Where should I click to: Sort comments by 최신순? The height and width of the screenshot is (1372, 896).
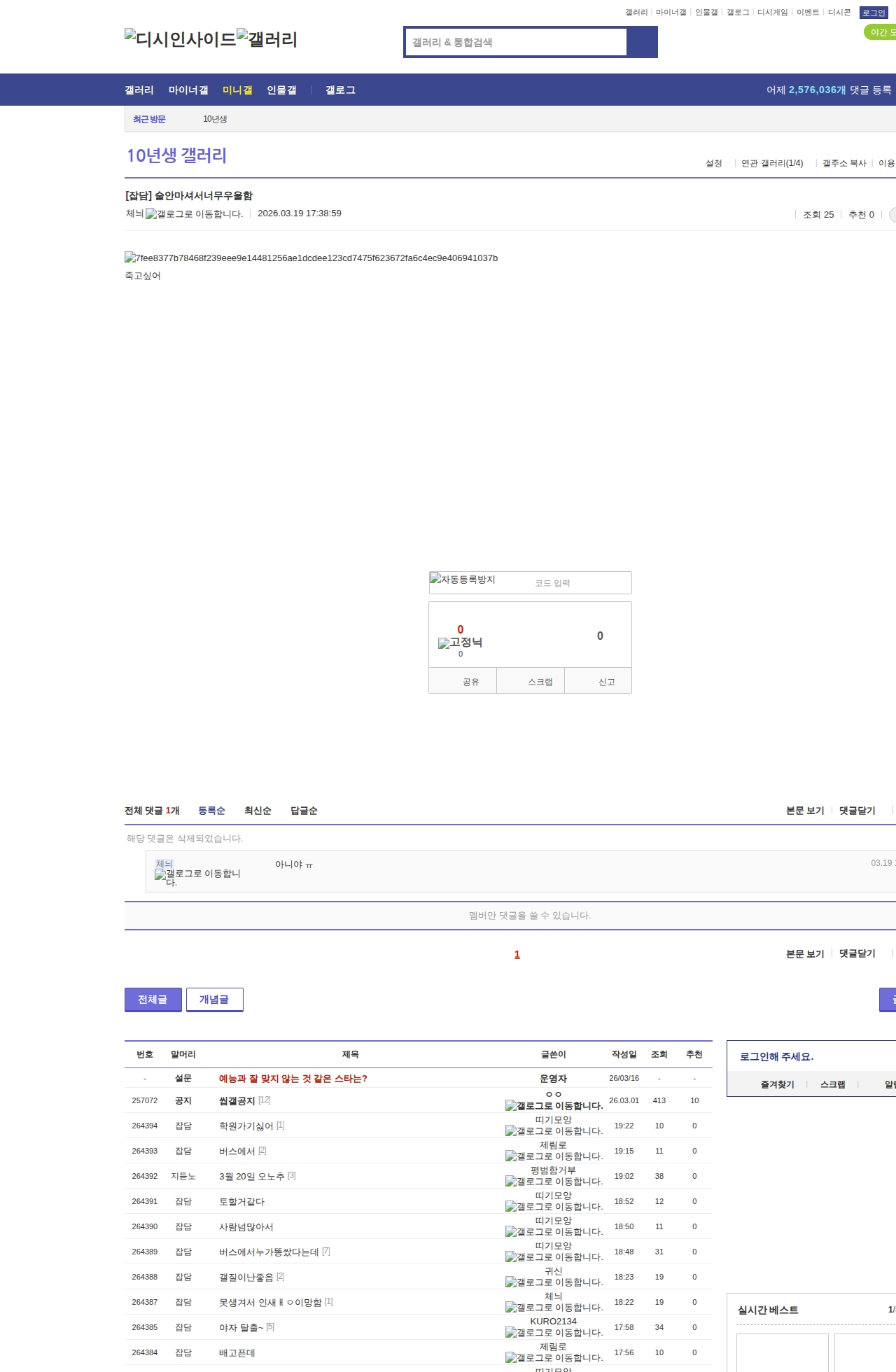tap(258, 811)
